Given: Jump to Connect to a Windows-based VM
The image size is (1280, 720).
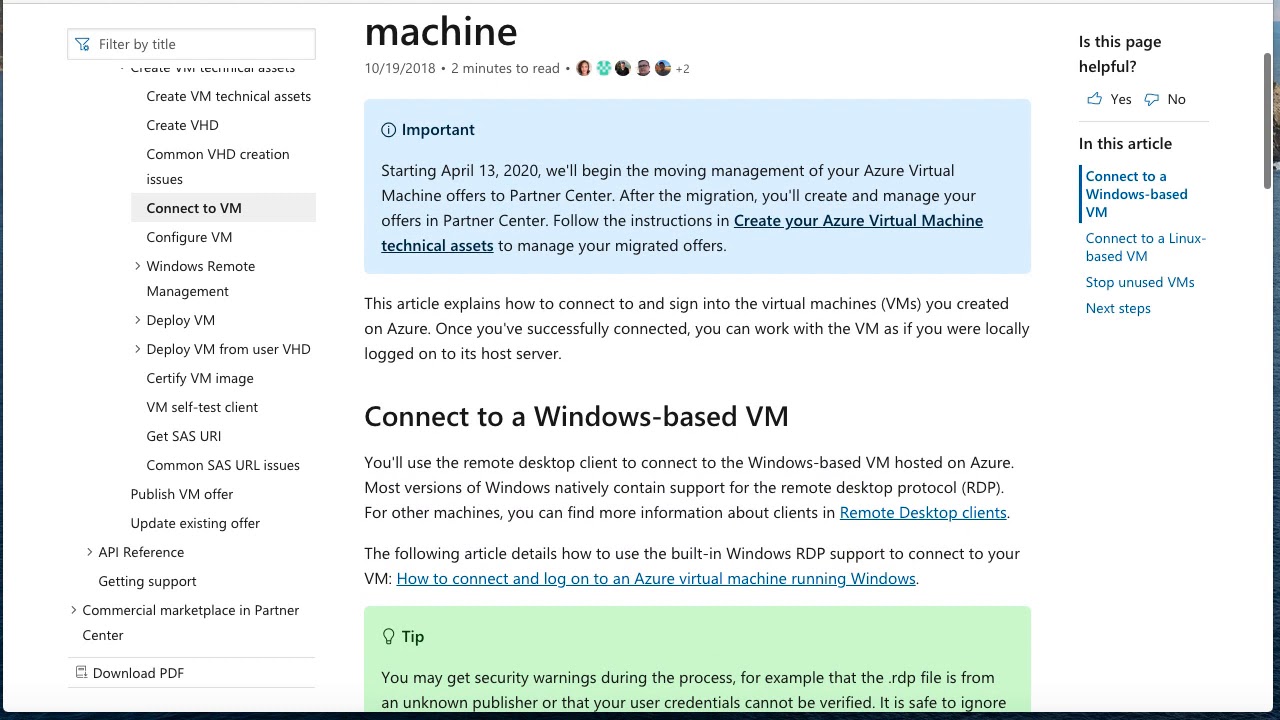Looking at the screenshot, I should click(1136, 194).
